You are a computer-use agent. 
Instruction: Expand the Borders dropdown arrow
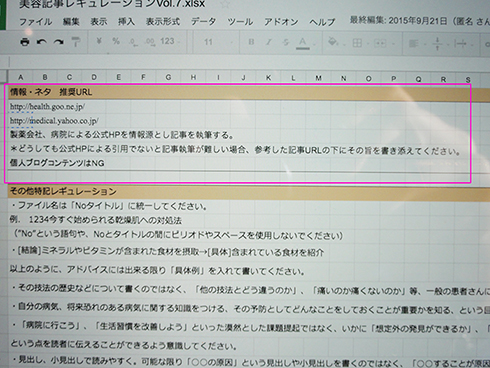[368, 44]
